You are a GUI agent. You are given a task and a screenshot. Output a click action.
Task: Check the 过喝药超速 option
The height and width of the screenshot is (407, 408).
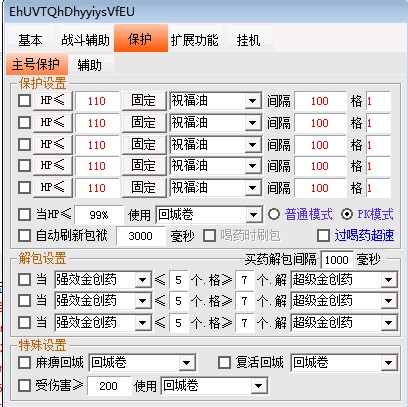323,236
